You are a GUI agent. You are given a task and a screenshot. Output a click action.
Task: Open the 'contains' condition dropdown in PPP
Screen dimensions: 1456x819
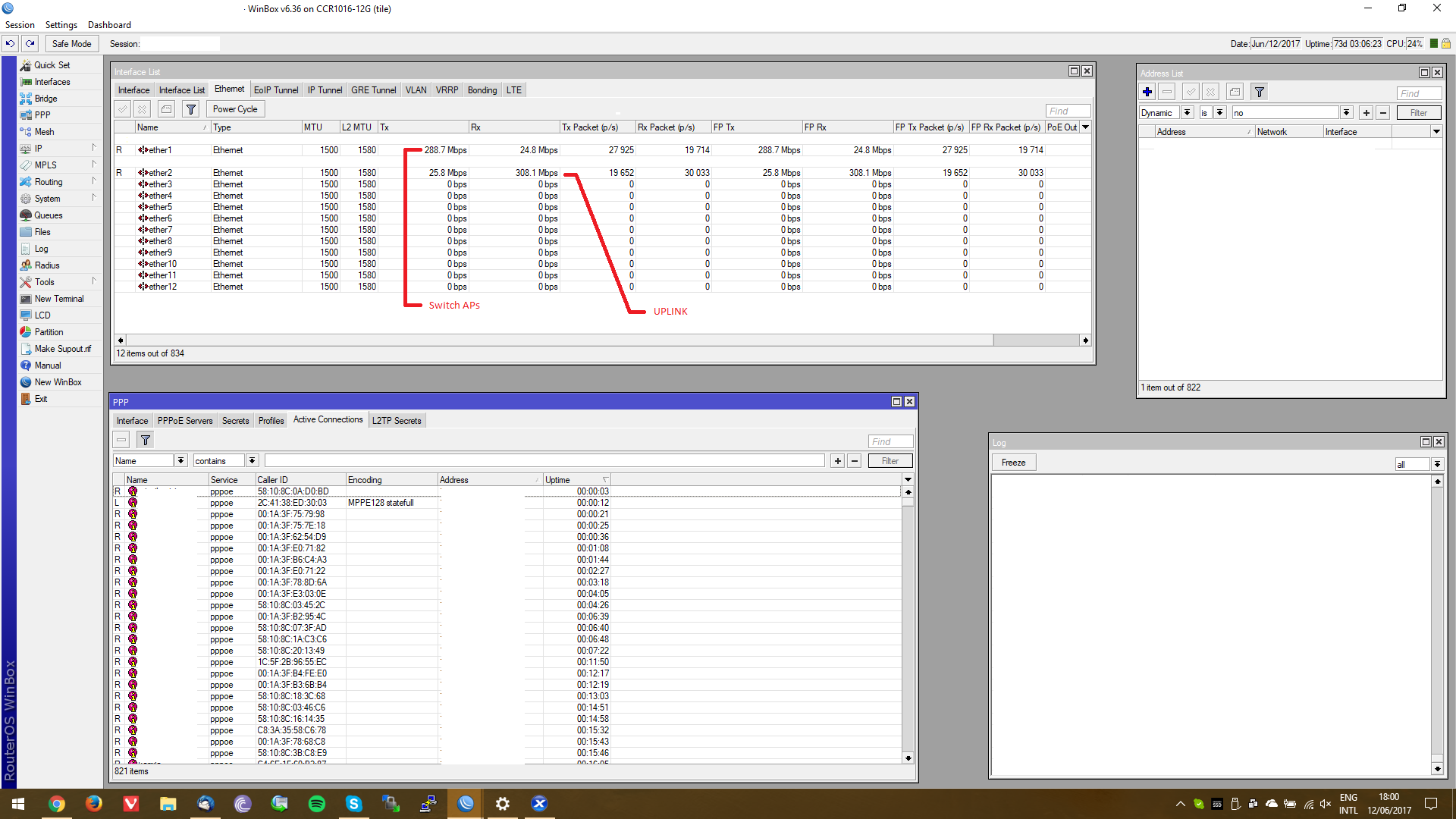[x=253, y=461]
